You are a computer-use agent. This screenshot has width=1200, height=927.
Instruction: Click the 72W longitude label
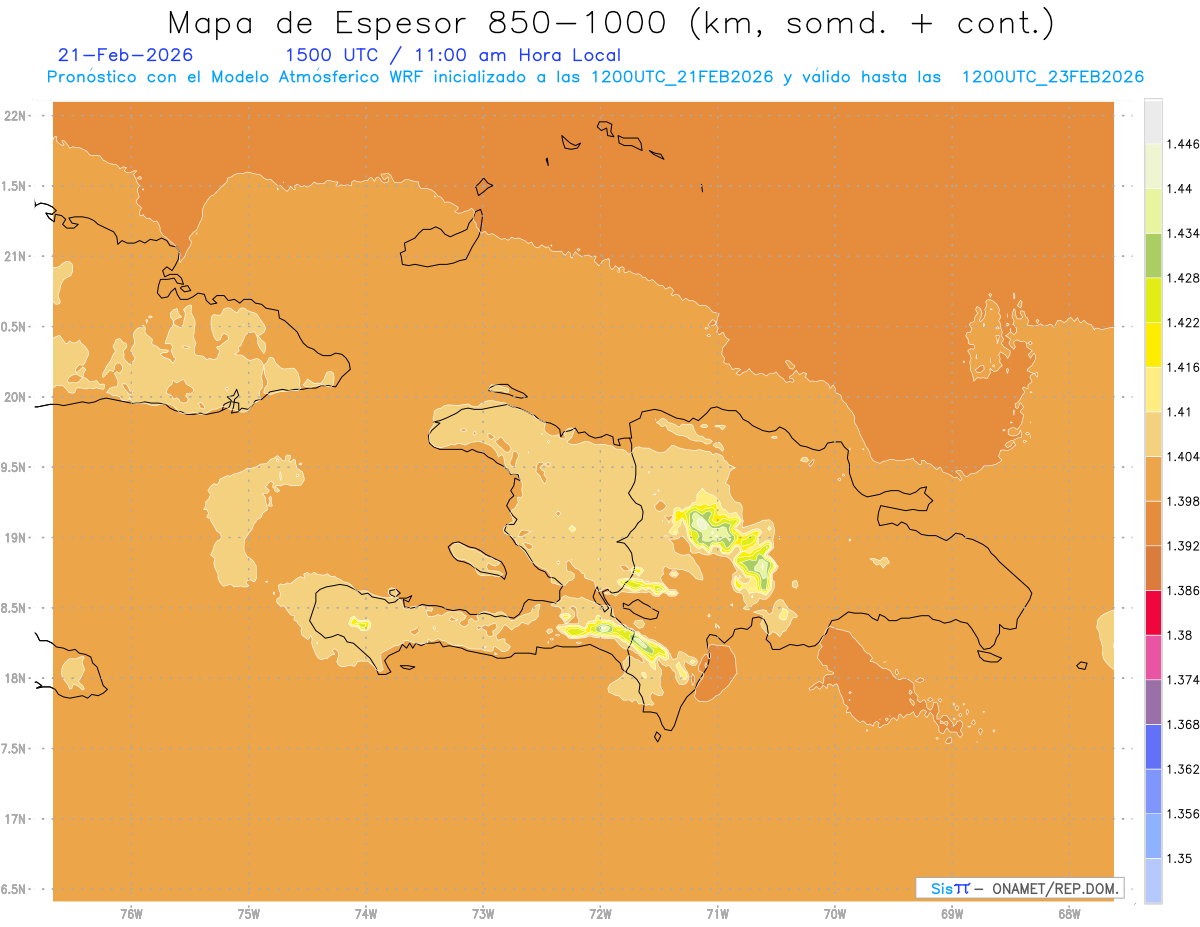point(600,914)
